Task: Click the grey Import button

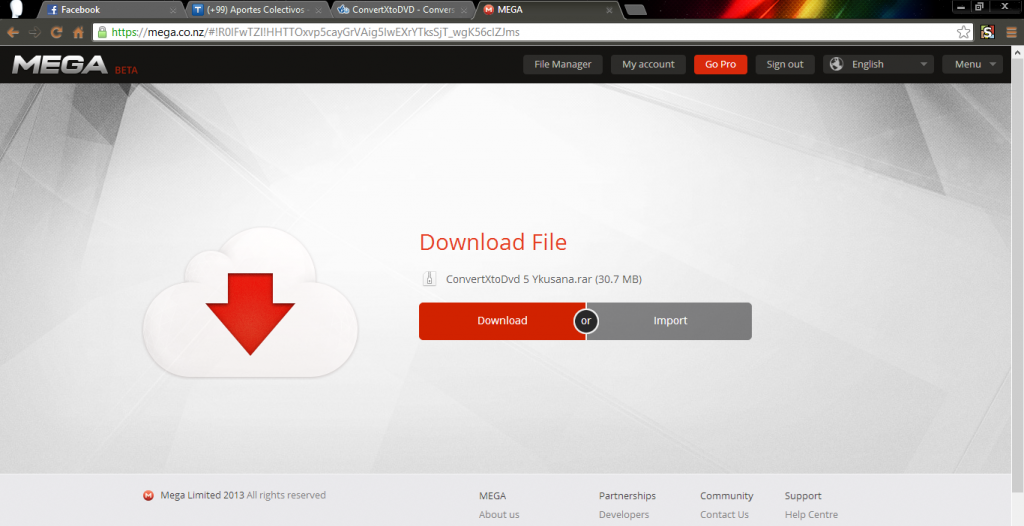Action: (x=670, y=321)
